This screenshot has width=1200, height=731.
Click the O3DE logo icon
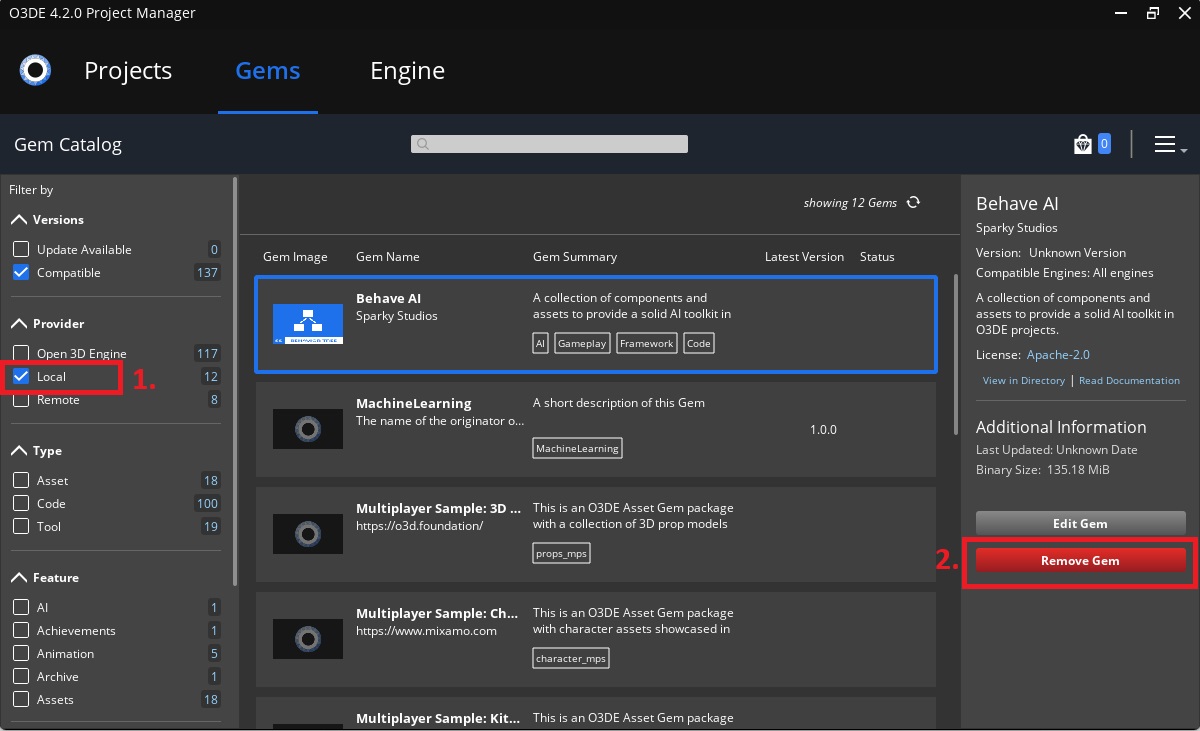[x=34, y=70]
